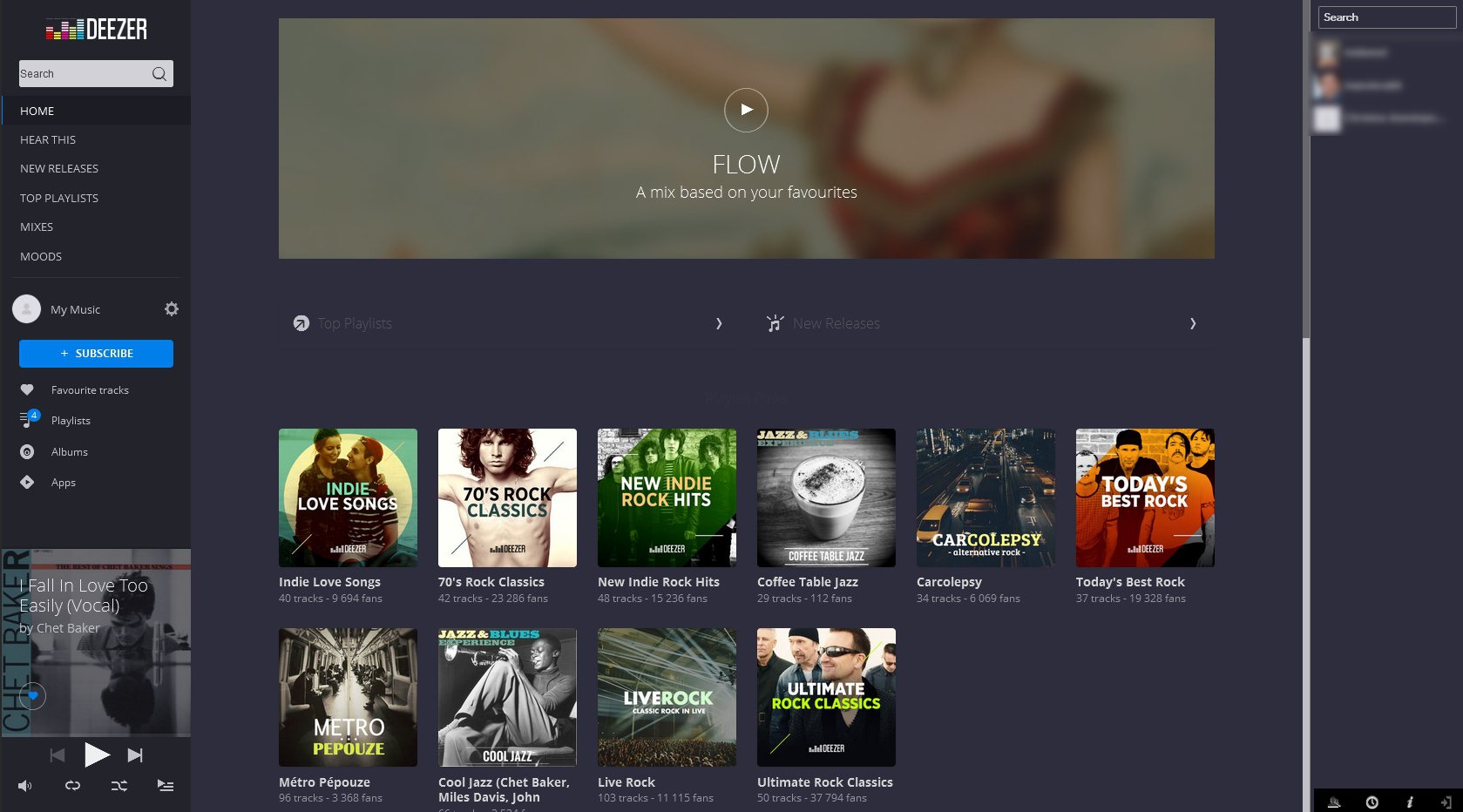Click the My Music avatar picture

pos(27,309)
